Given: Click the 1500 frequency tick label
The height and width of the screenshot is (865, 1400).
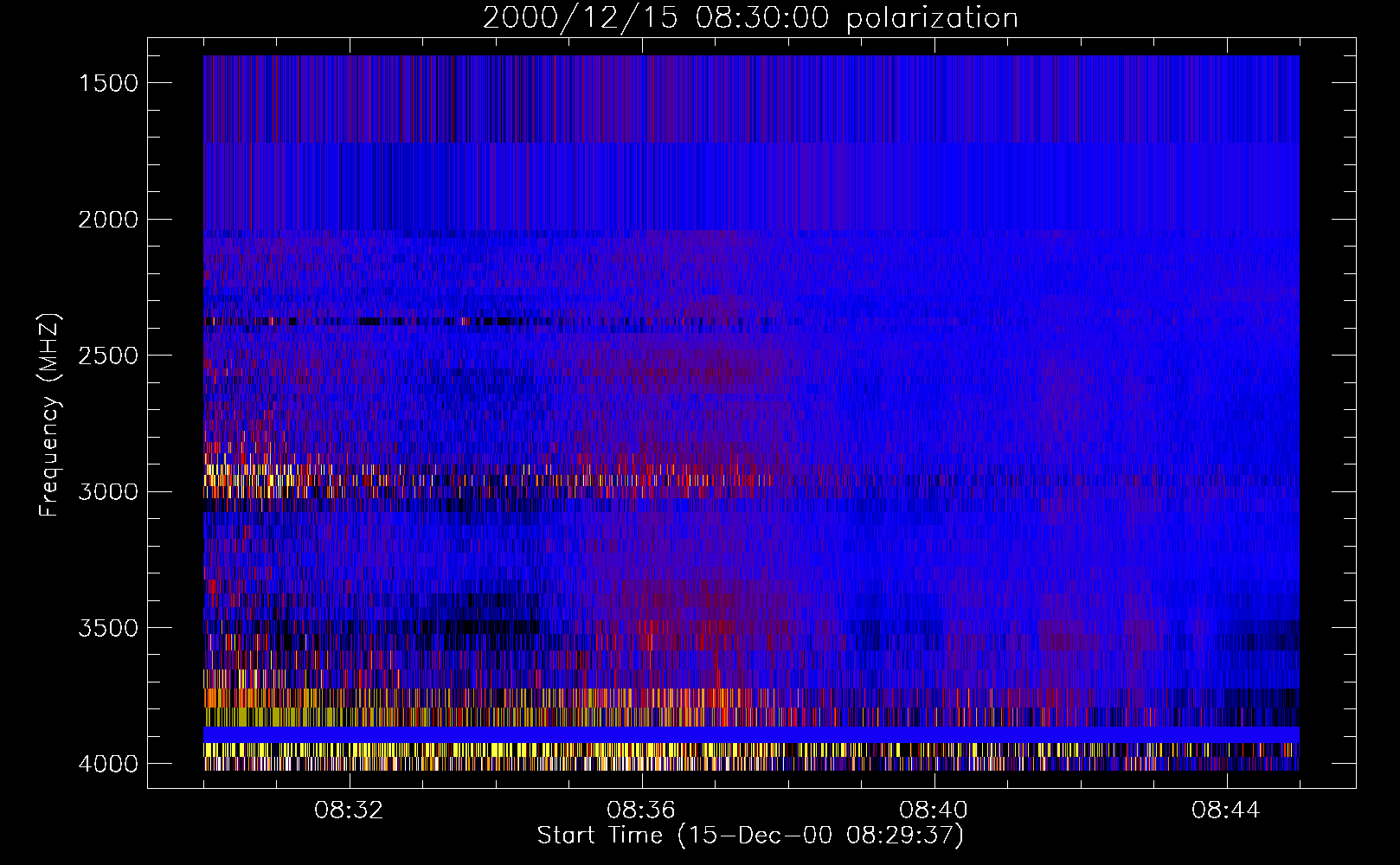Looking at the screenshot, I should coord(108,83).
